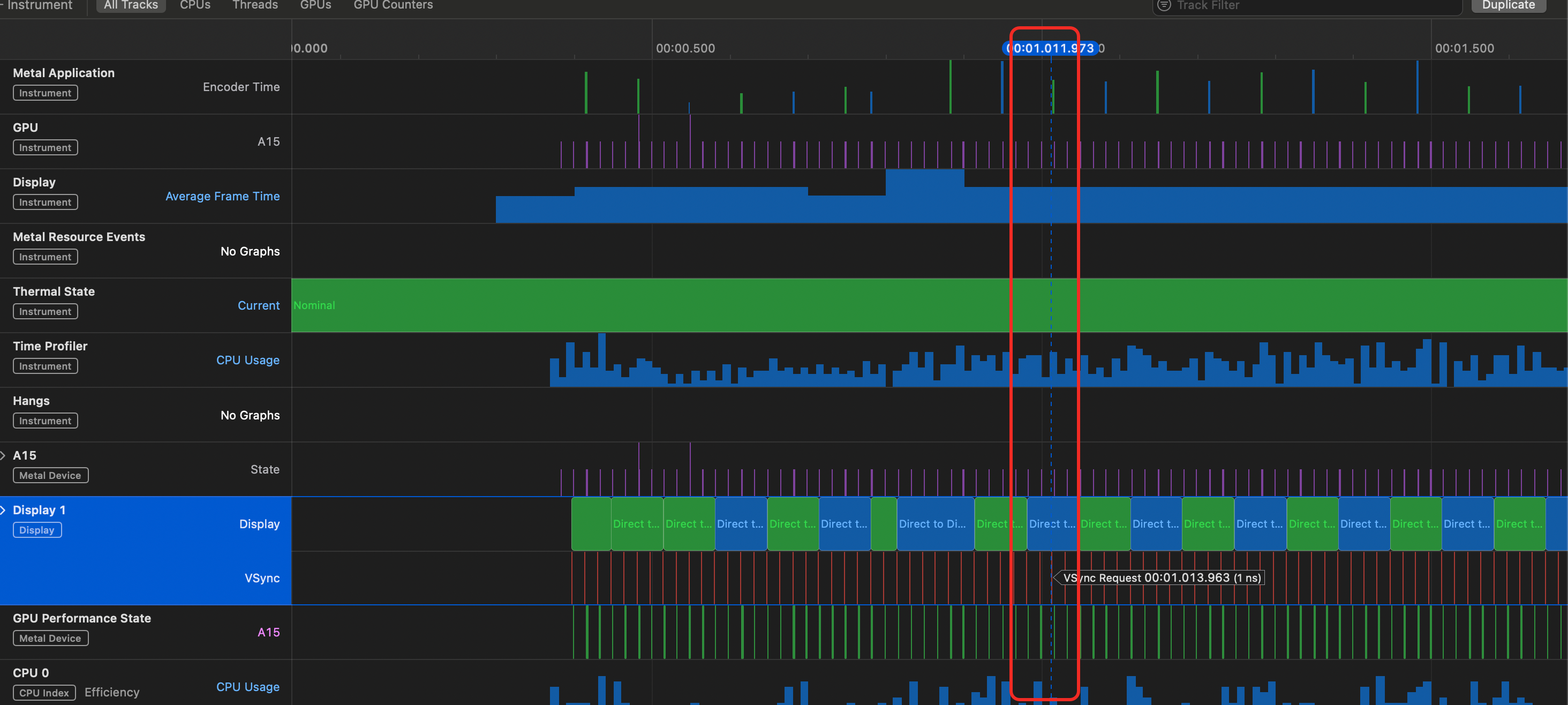The width and height of the screenshot is (1568, 705).
Task: Click the Instrument badge under Thermal State
Action: tap(45, 312)
